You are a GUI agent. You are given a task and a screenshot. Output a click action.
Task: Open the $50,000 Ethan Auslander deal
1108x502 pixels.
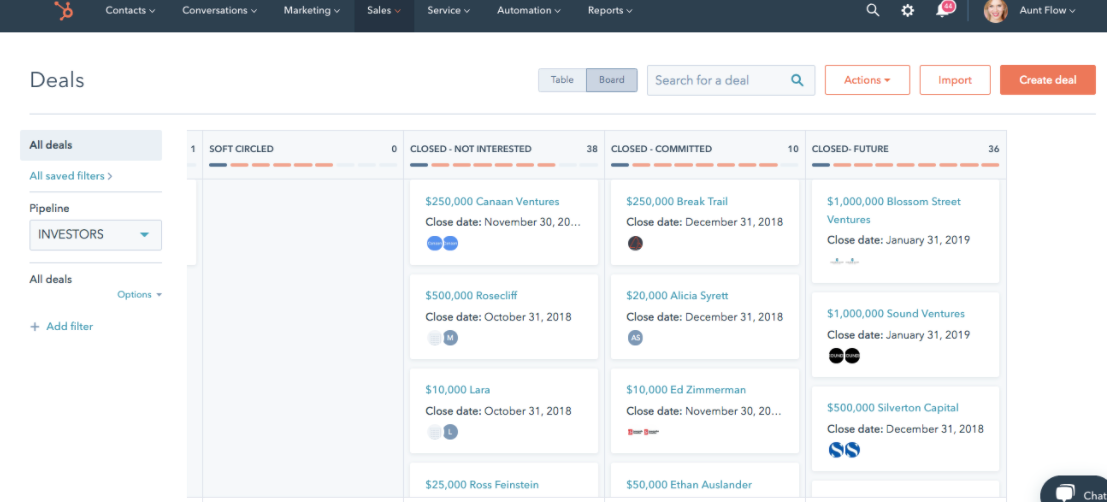[x=689, y=484]
